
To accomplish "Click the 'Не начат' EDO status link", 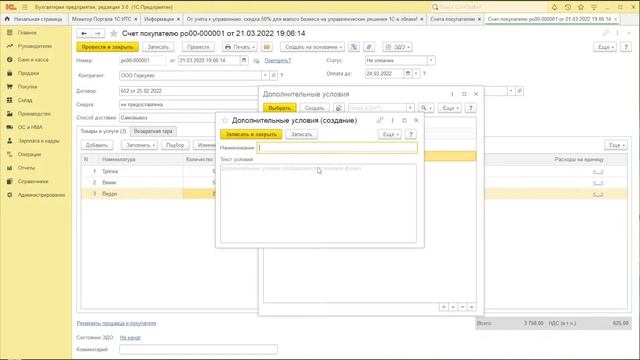I will point(130,338).
